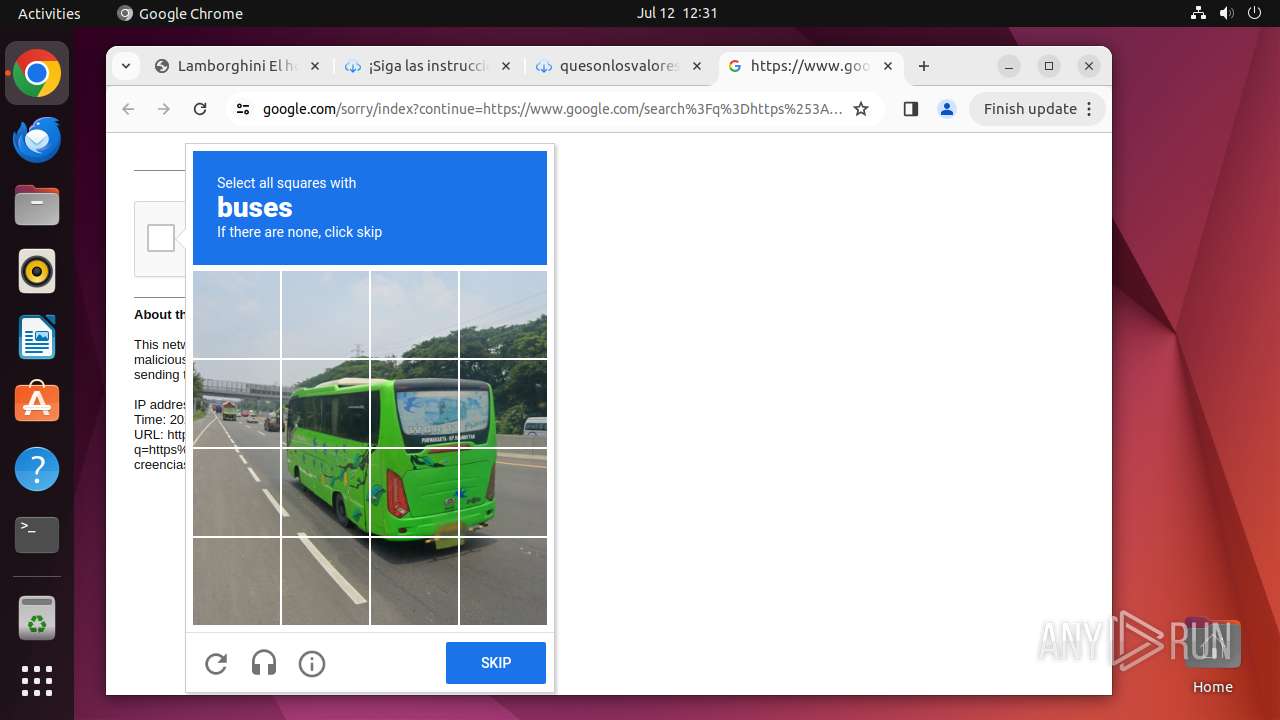
Task: Reload the captcha challenge
Action: pyautogui.click(x=216, y=663)
